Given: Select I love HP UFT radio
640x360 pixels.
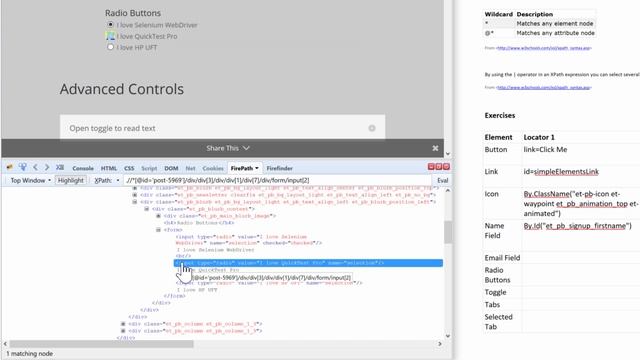Looking at the screenshot, I should click(x=110, y=47).
